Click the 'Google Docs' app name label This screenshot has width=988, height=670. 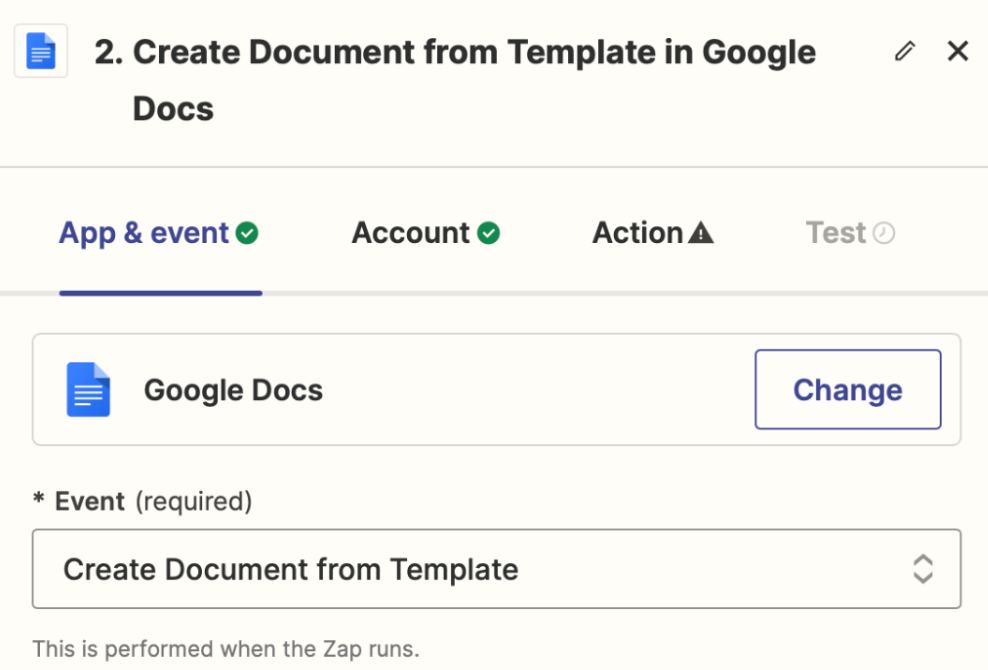click(x=234, y=390)
